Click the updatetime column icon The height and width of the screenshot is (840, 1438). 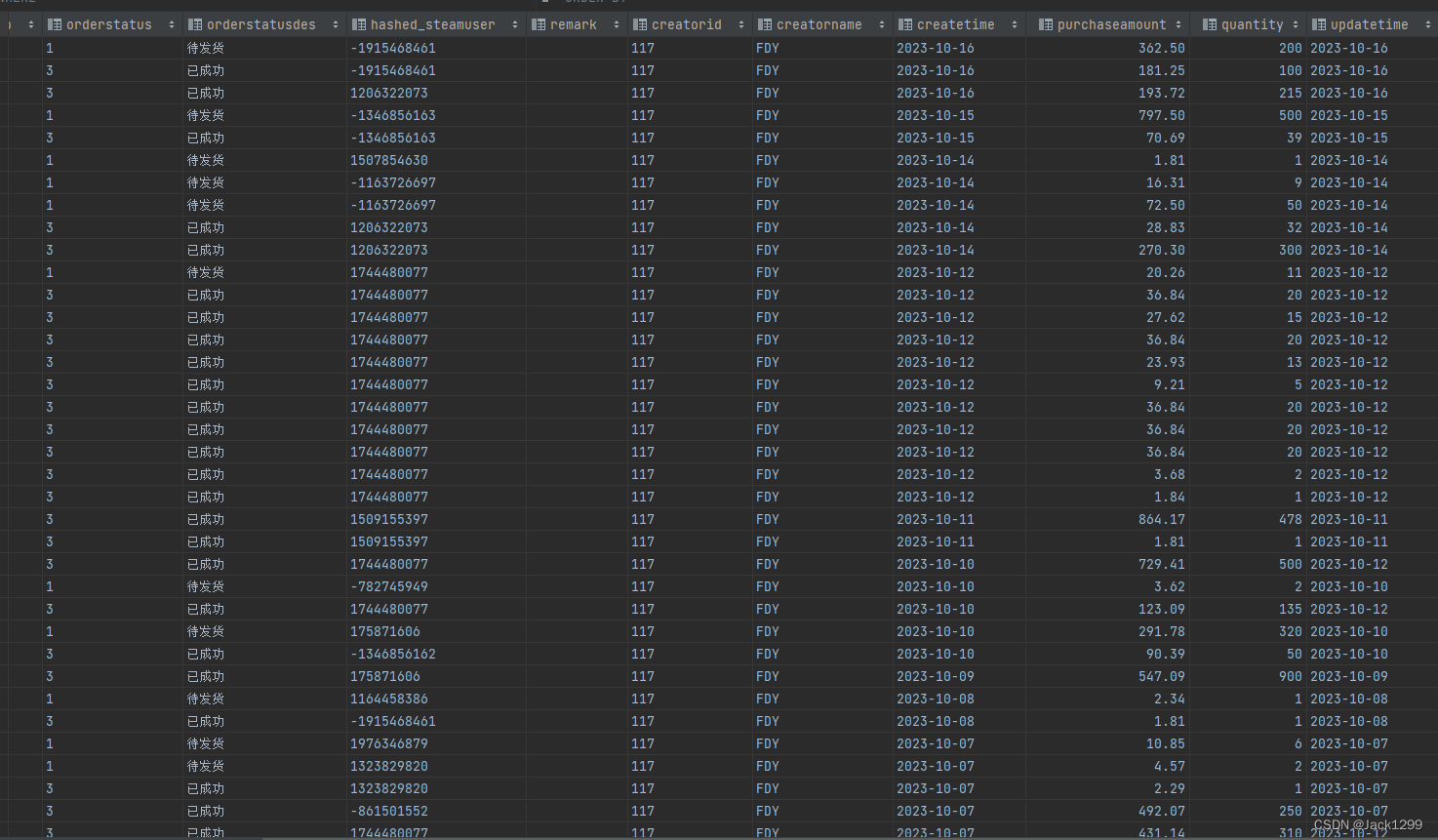(1319, 24)
